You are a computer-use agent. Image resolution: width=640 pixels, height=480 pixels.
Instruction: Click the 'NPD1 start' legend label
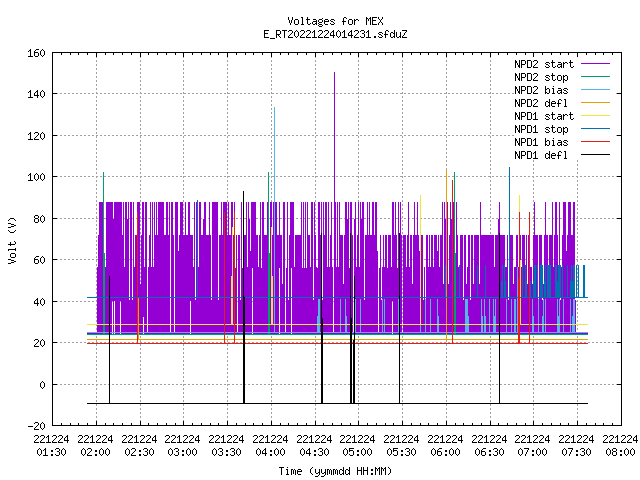click(544, 116)
